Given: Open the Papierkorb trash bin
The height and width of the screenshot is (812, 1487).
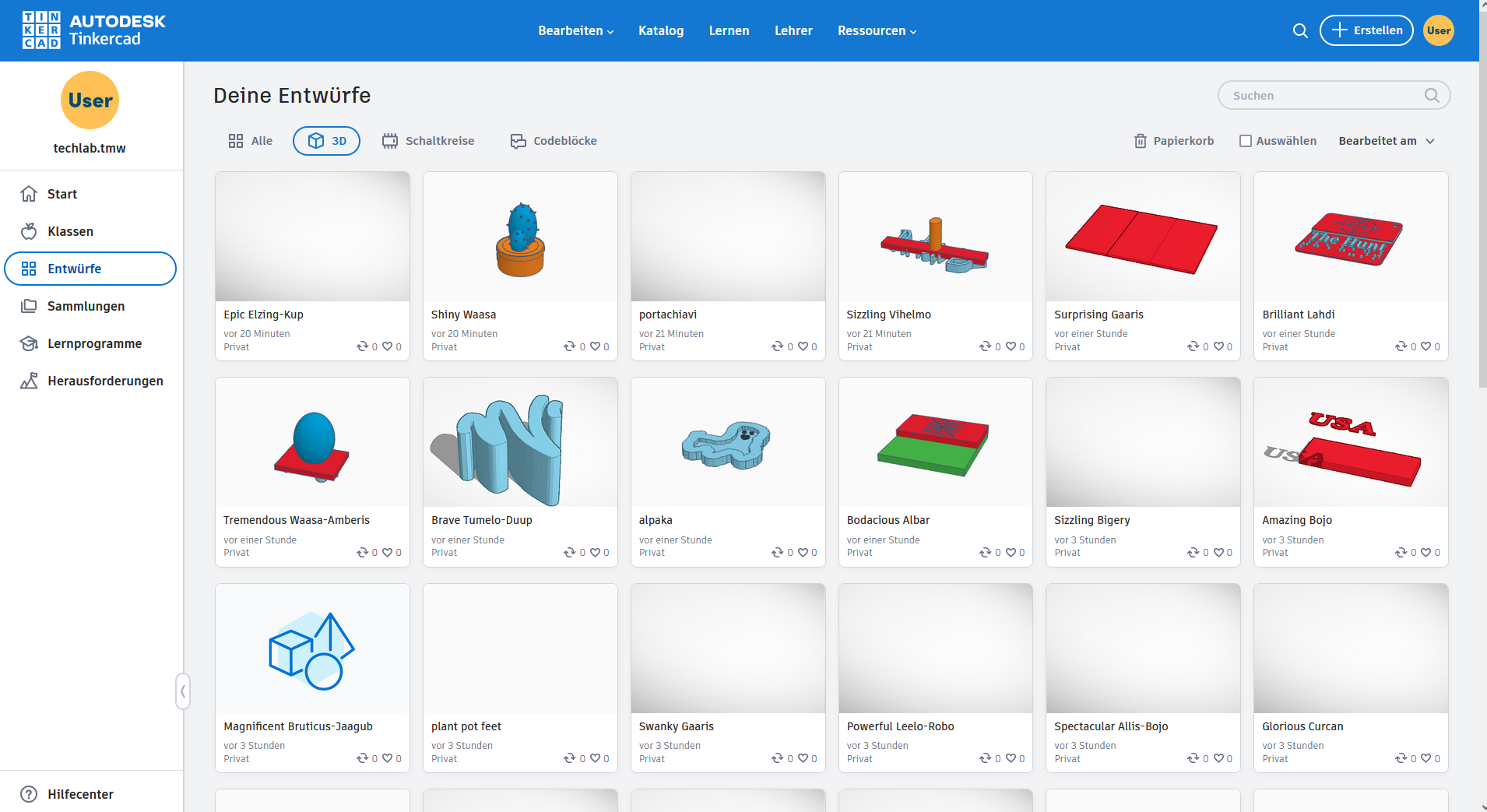Looking at the screenshot, I should tap(1174, 141).
